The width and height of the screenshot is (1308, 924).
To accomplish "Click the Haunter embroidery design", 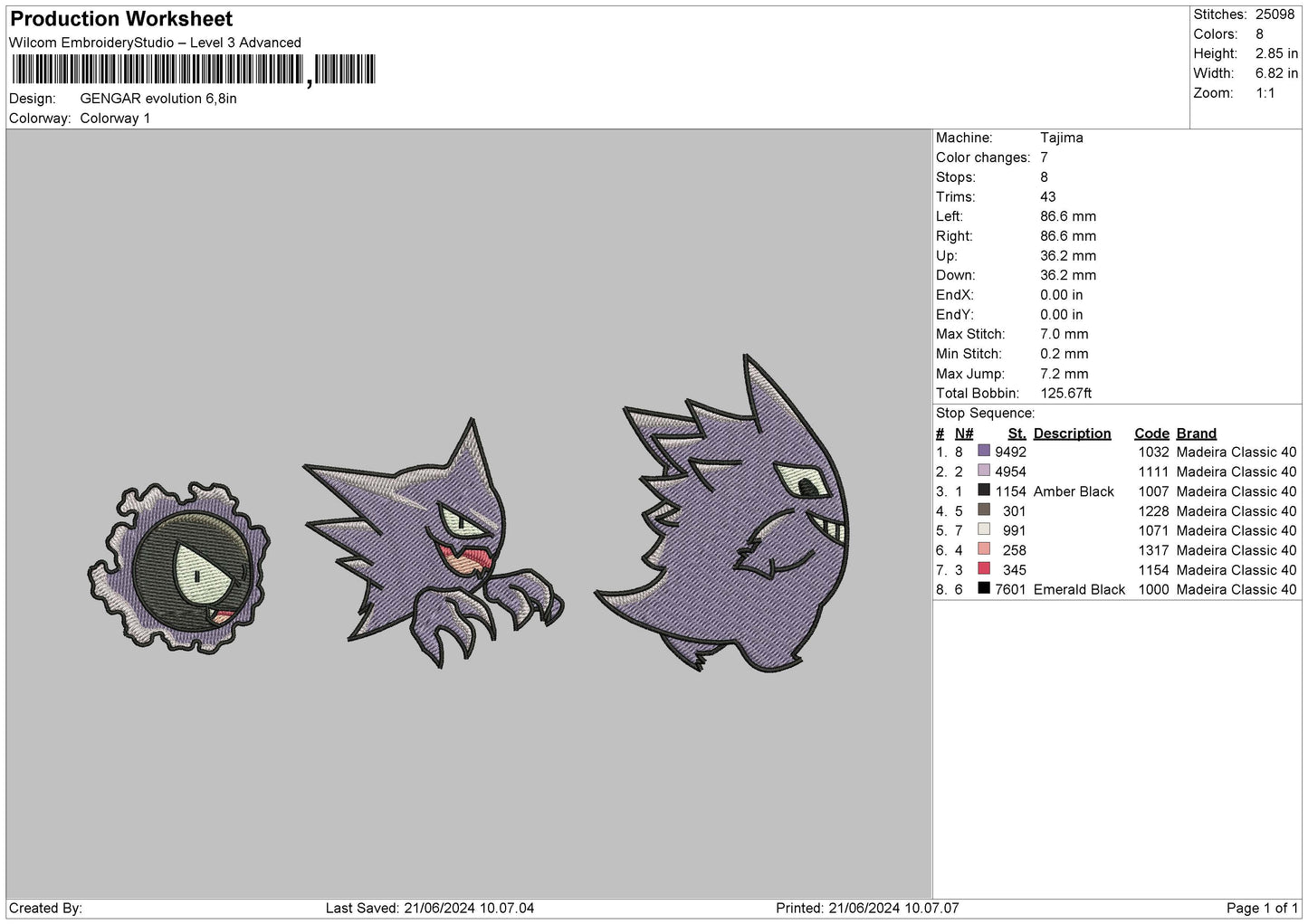I will tap(433, 543).
